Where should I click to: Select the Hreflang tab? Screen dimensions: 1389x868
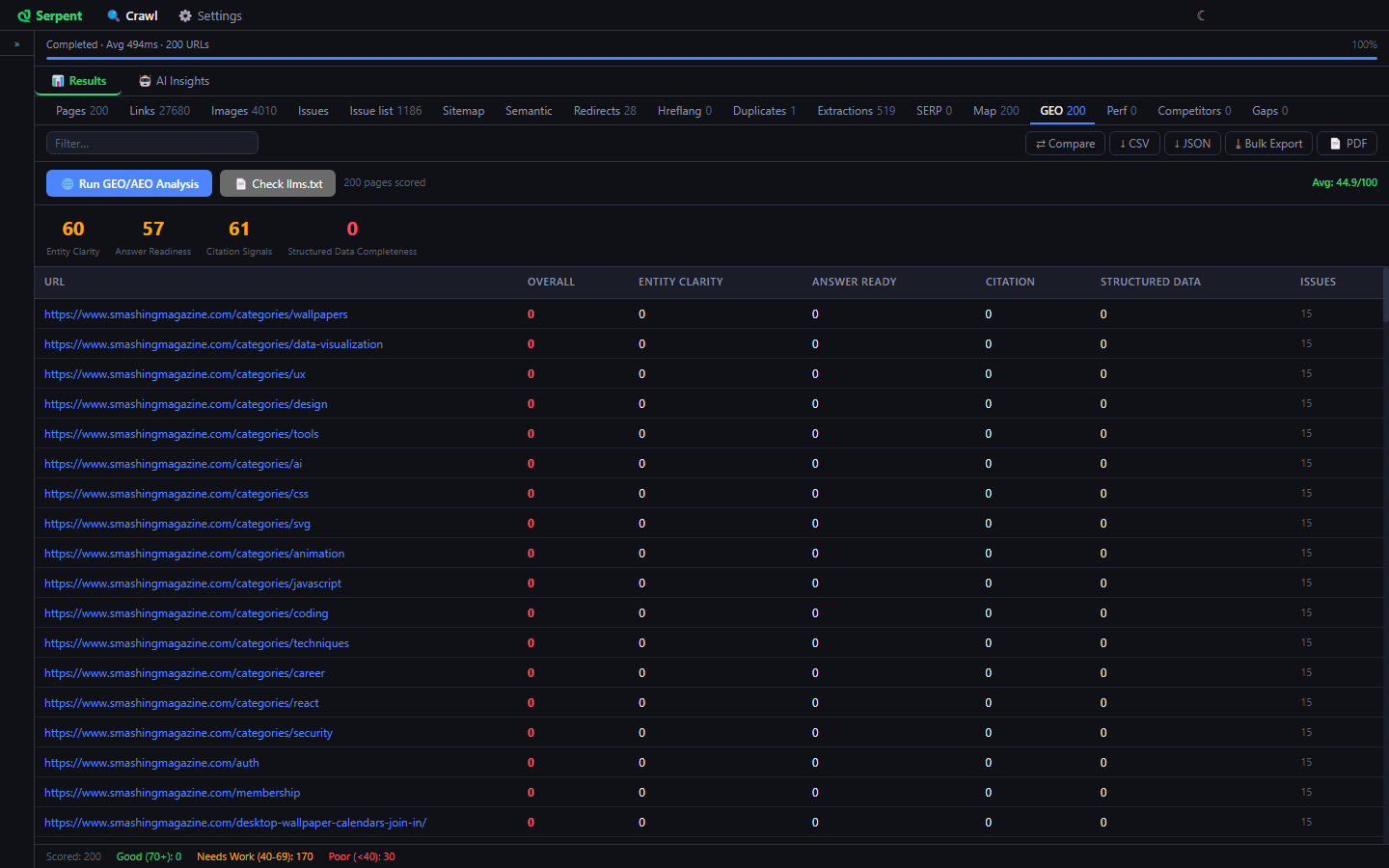click(x=685, y=111)
